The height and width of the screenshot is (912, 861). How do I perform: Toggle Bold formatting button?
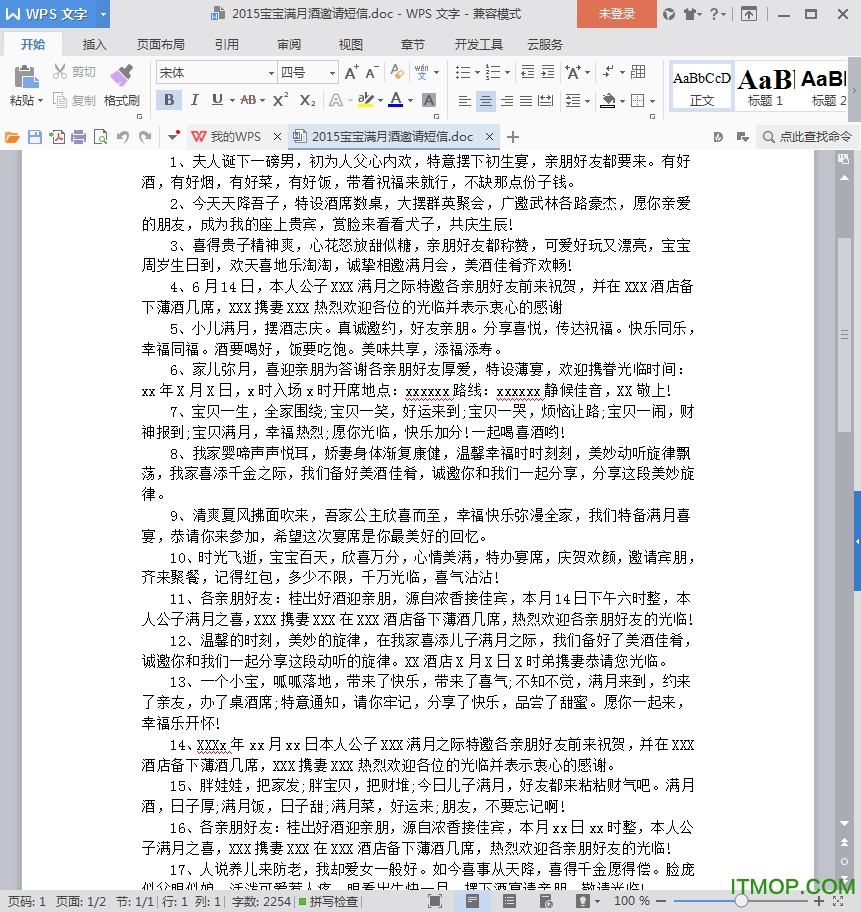point(169,100)
